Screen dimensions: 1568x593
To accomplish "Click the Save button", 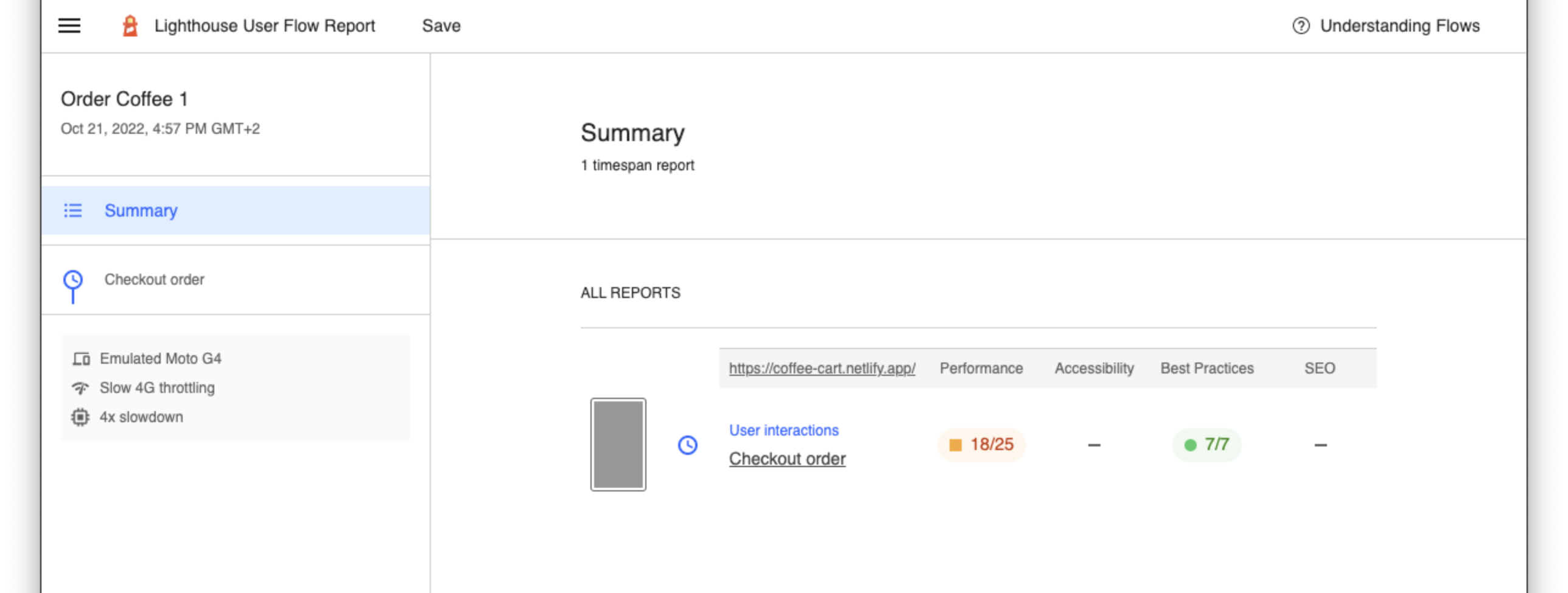I will [441, 26].
